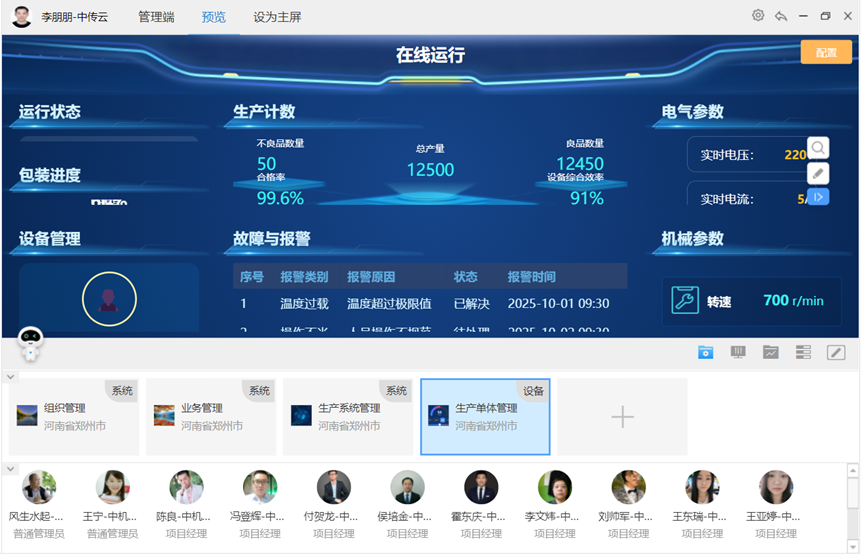Collapse the system cards panel chevron

click(11, 377)
